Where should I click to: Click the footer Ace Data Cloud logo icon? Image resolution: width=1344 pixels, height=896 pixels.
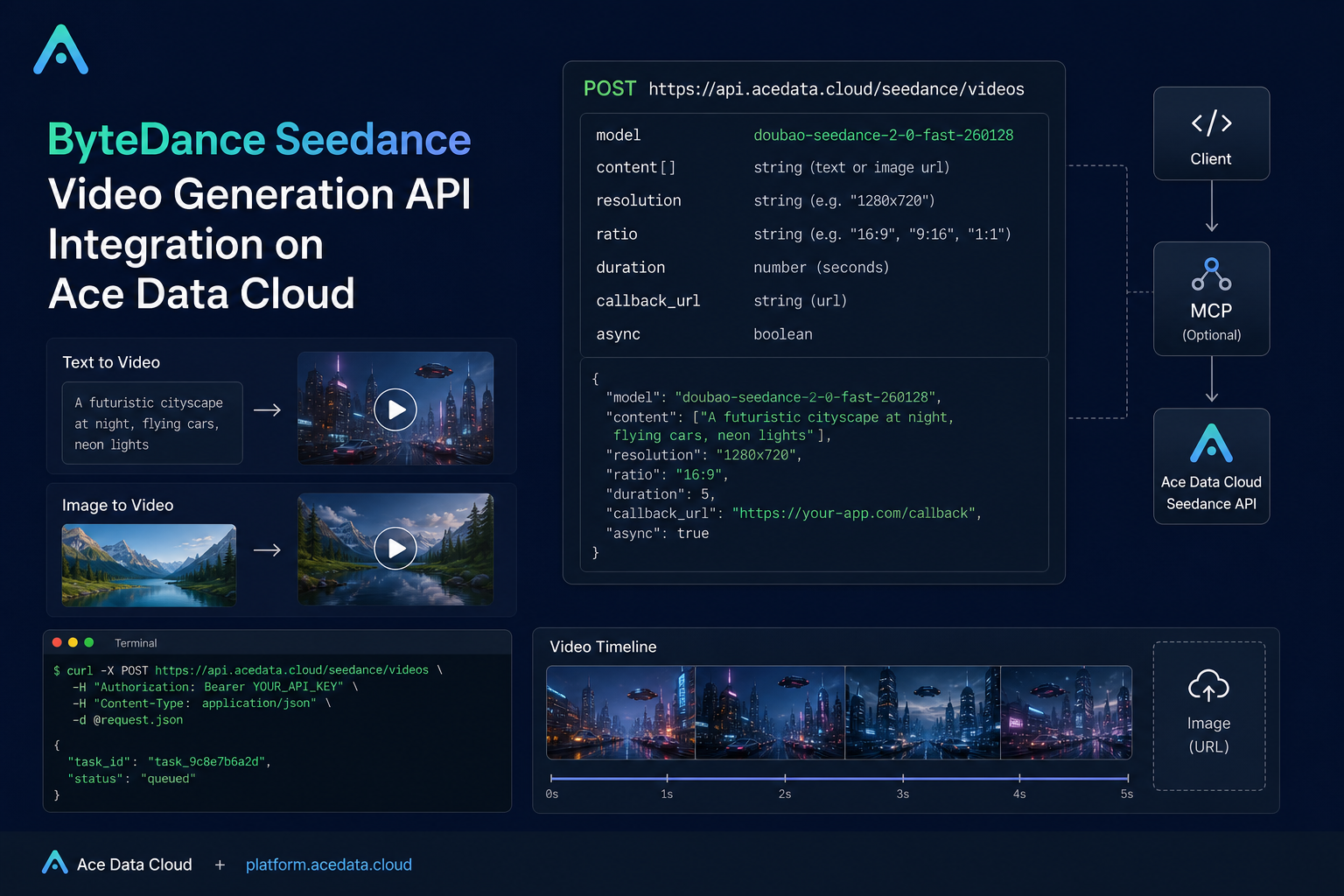coord(55,863)
